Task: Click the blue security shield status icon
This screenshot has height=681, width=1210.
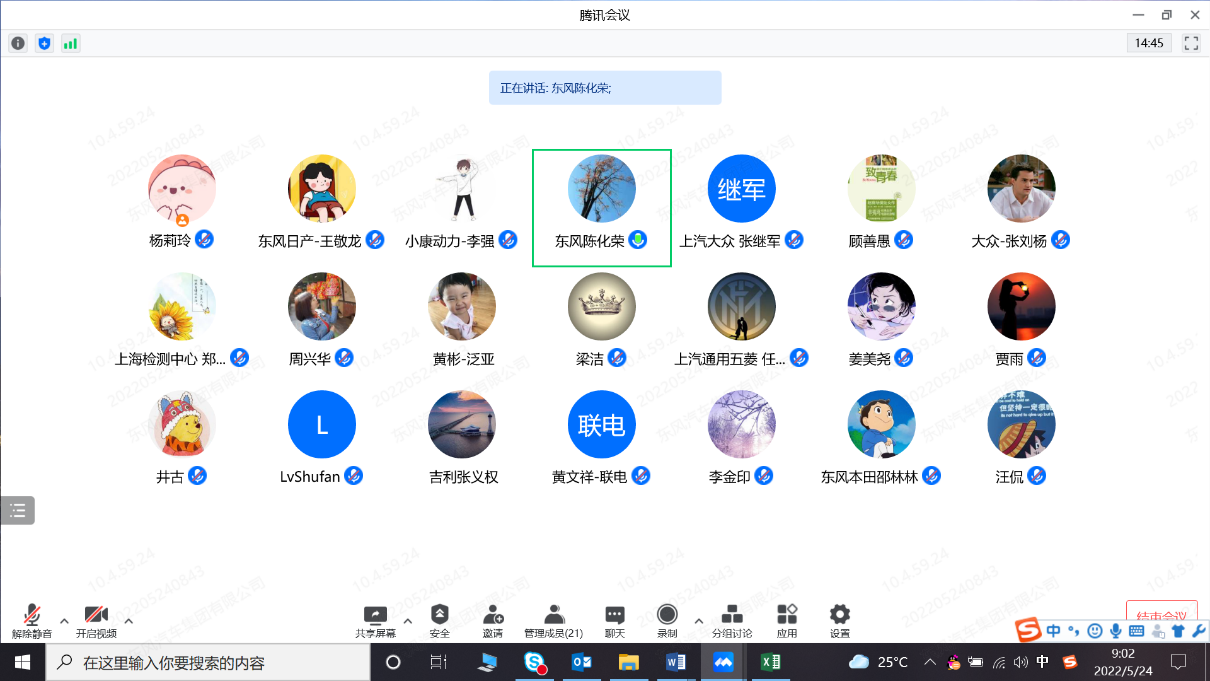Action: coord(44,43)
